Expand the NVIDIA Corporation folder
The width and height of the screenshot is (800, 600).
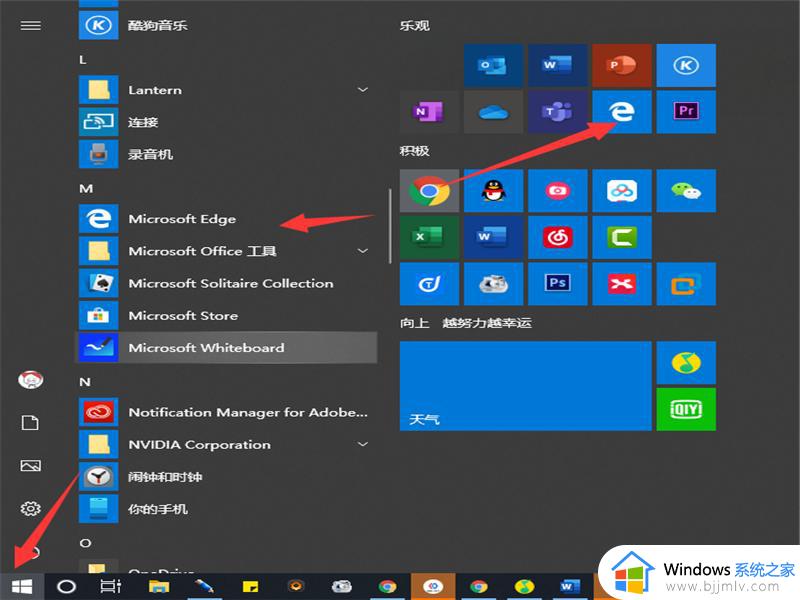click(362, 444)
